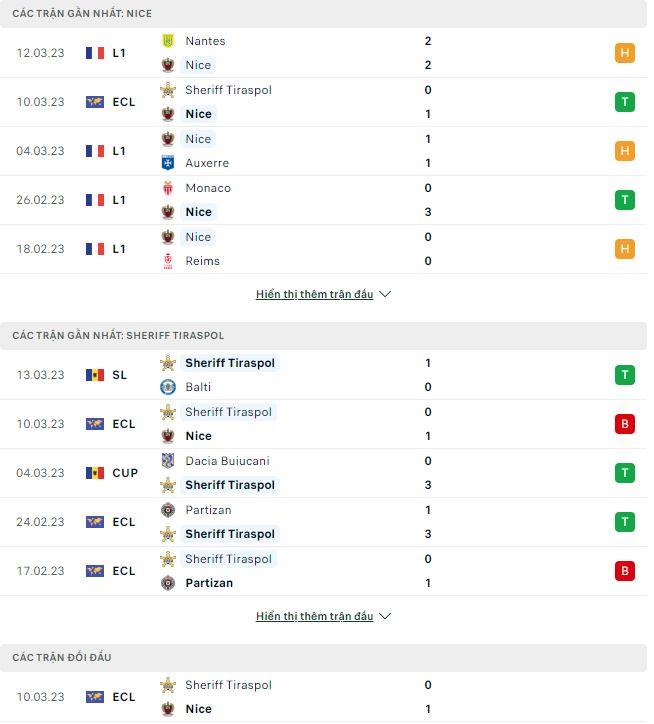Click the red B badge on 17.02.23
This screenshot has height=724, width=654.
pyautogui.click(x=624, y=571)
